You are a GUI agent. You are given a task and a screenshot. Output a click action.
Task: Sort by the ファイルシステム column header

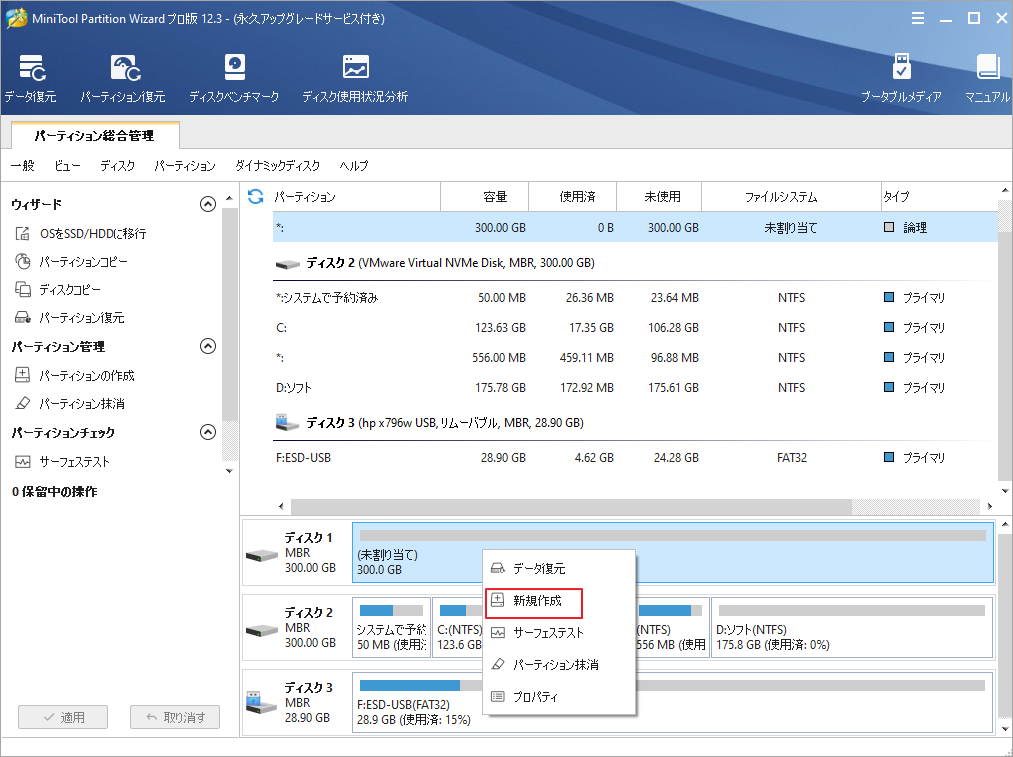(x=792, y=197)
